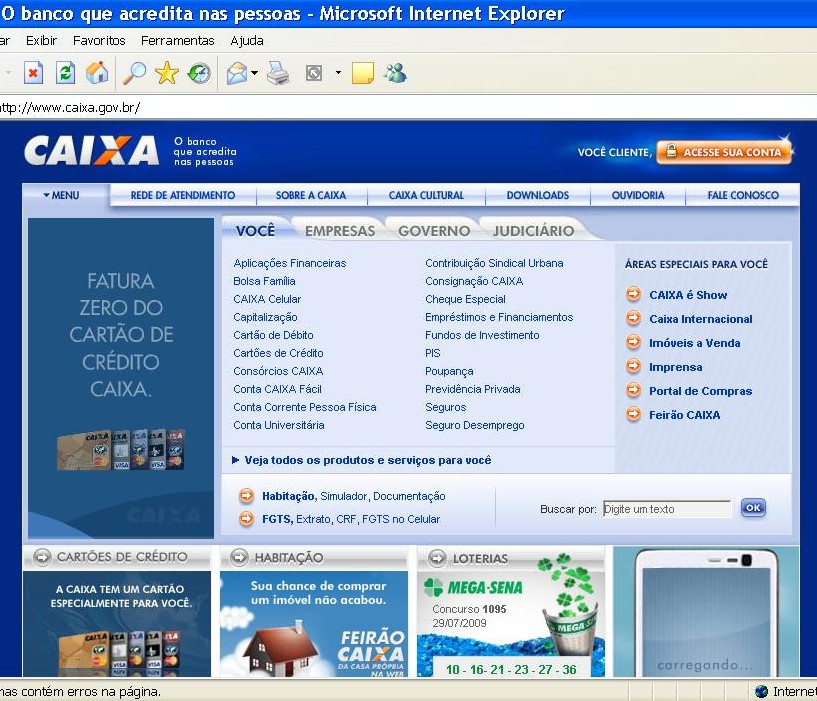Screen dimensions: 817x701
Task: Expand the Mail dropdown arrow
Action: tap(254, 73)
